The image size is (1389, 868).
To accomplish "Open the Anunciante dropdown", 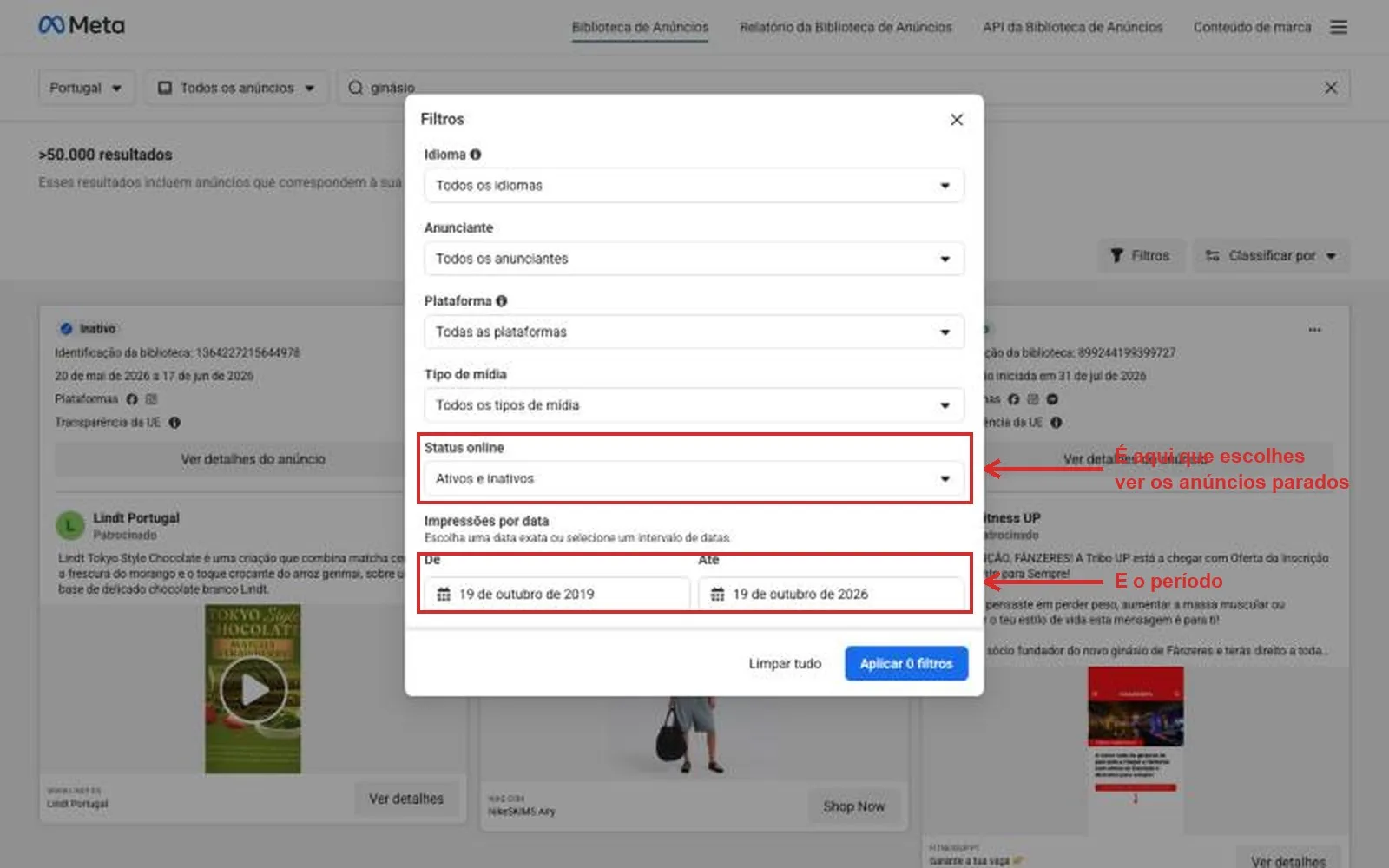I will pyautogui.click(x=694, y=259).
